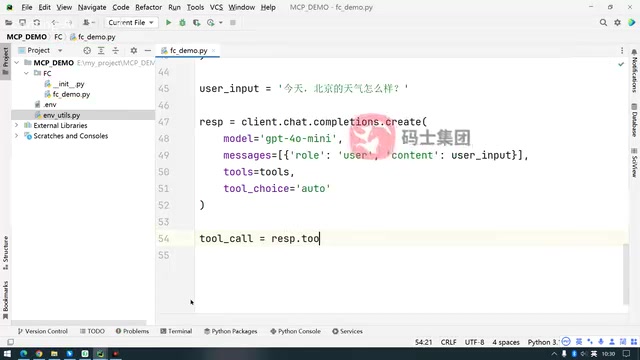640x360 pixels.
Task: Run with coverage icon in toolbar
Action: (196, 22)
